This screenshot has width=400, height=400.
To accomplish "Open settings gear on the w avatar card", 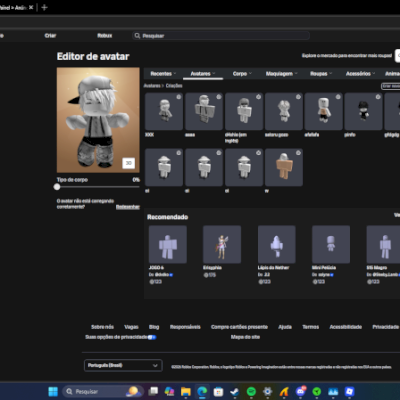I will pos(298,153).
